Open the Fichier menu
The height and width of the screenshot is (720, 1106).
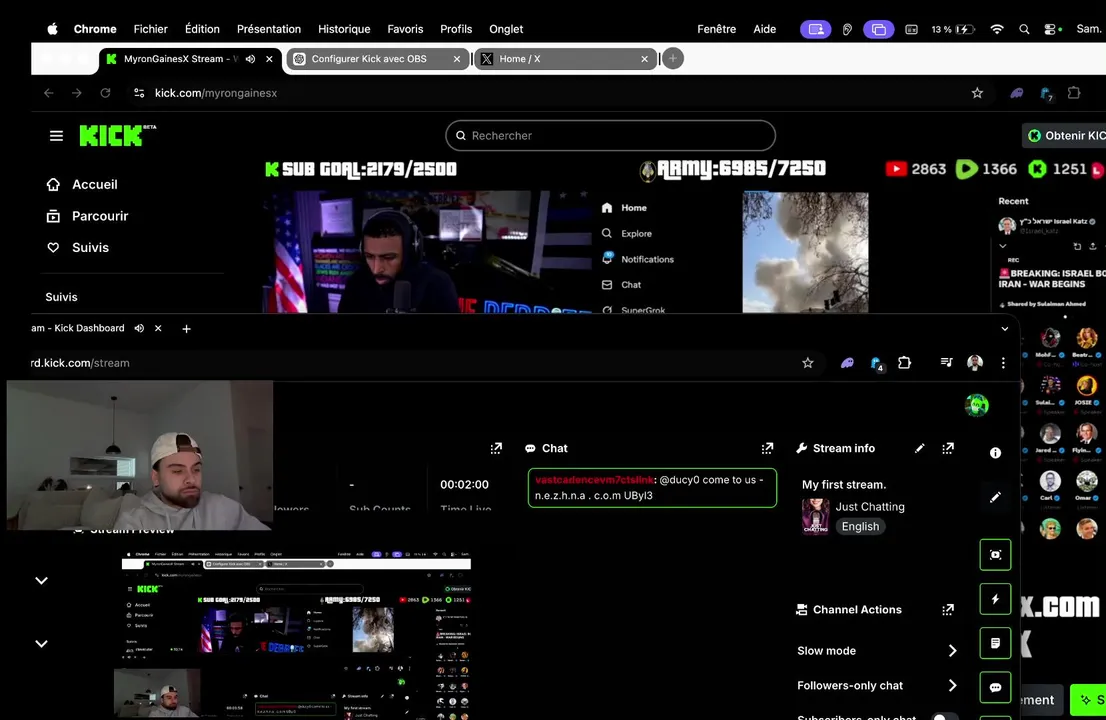coord(150,30)
